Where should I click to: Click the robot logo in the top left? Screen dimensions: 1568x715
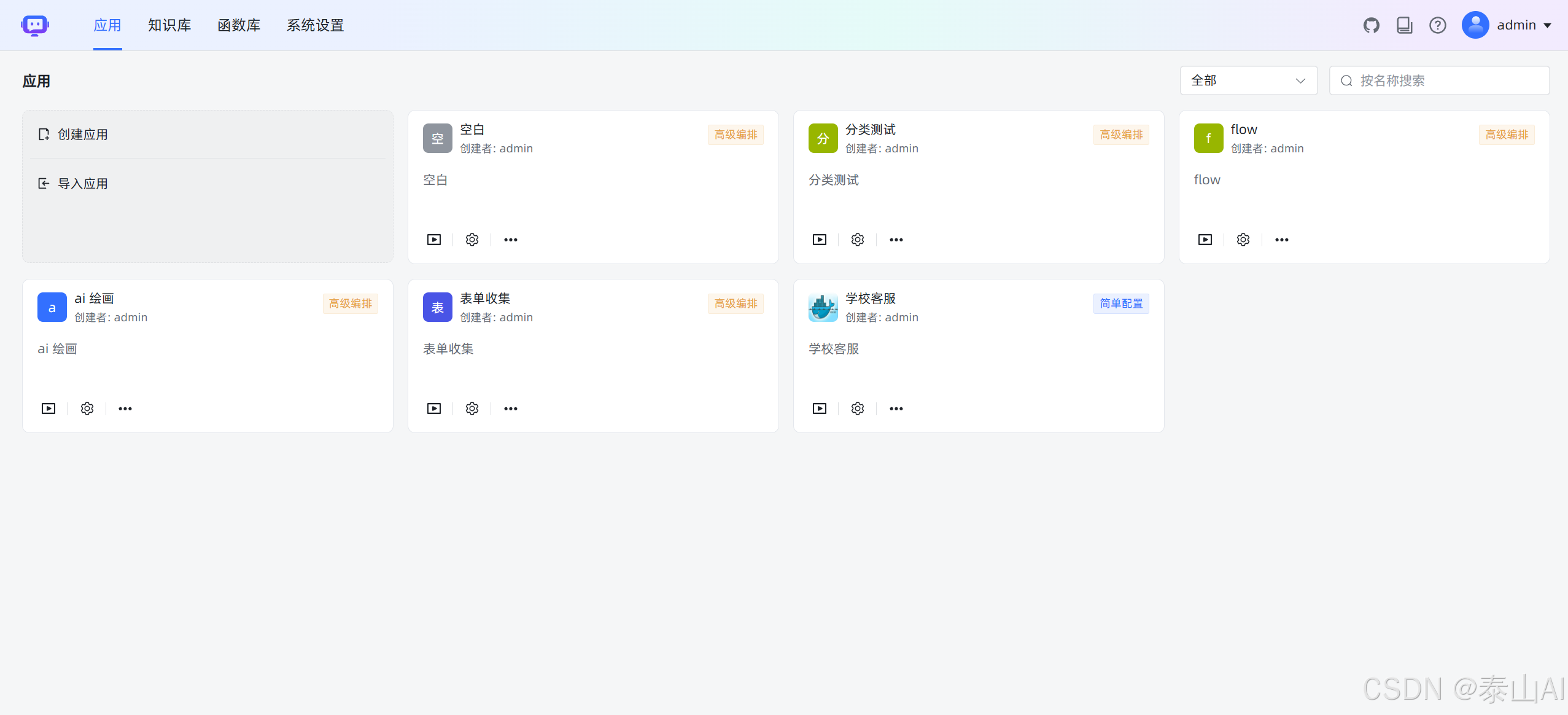[35, 25]
